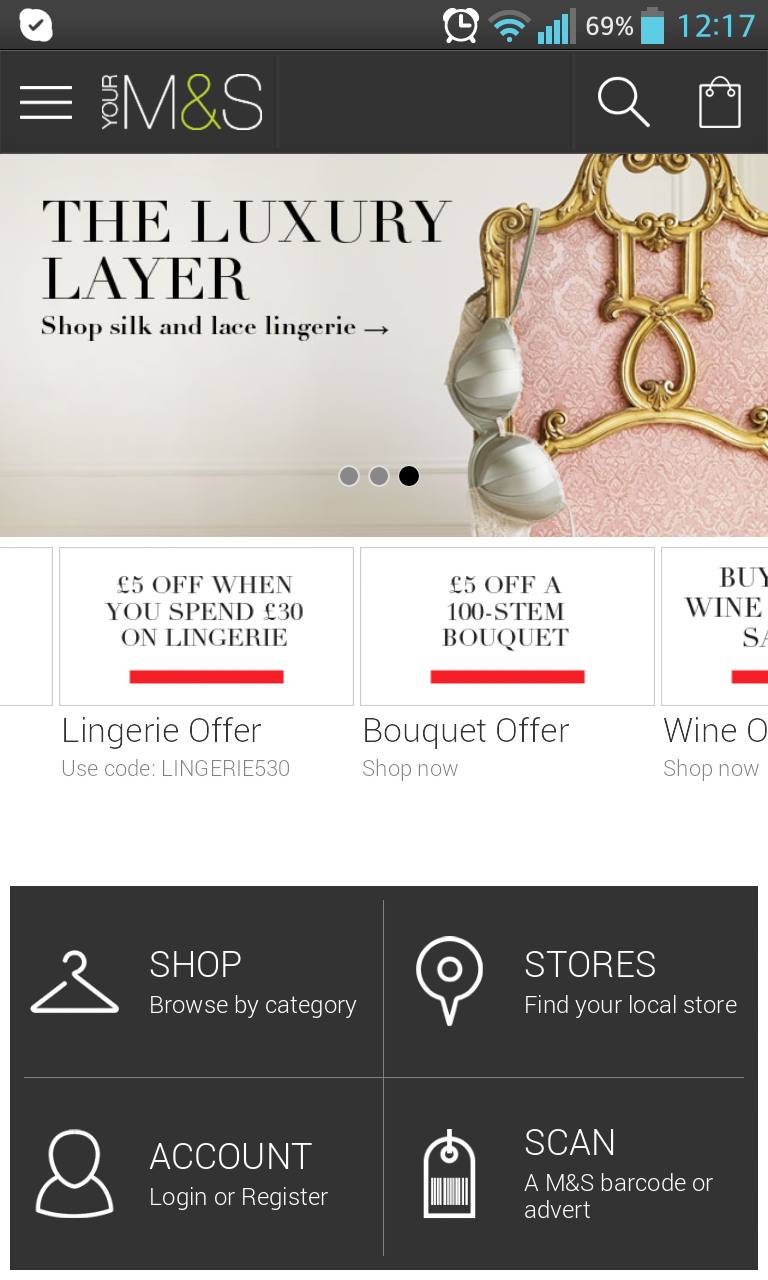Tap Shop now under Bouquet Offer
This screenshot has width=768, height=1280.
pos(410,768)
